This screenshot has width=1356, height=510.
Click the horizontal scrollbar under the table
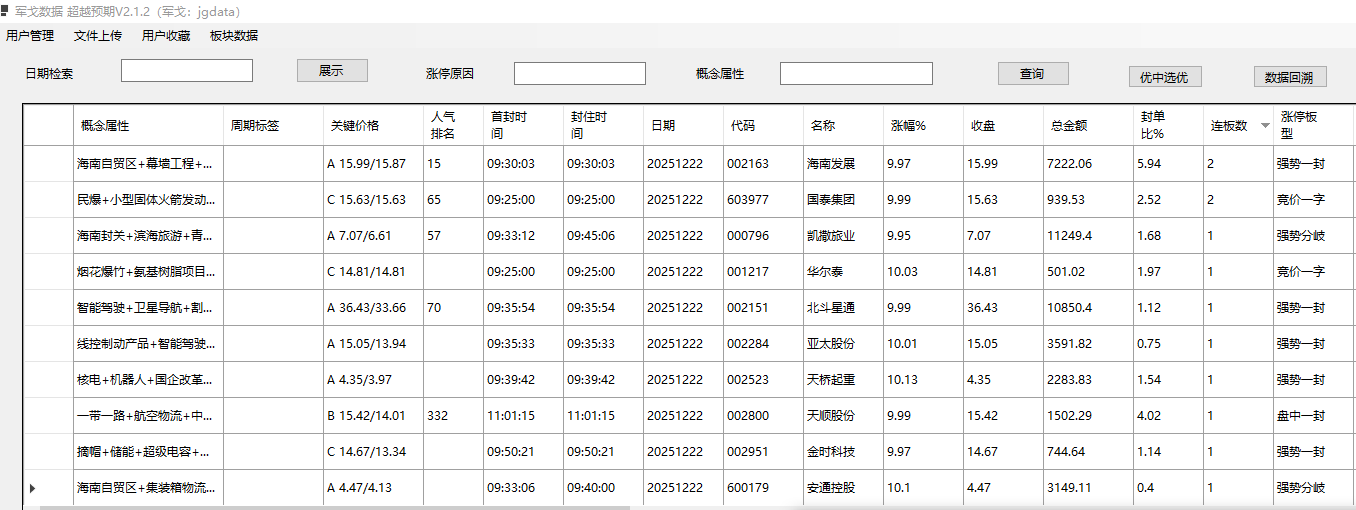335,507
